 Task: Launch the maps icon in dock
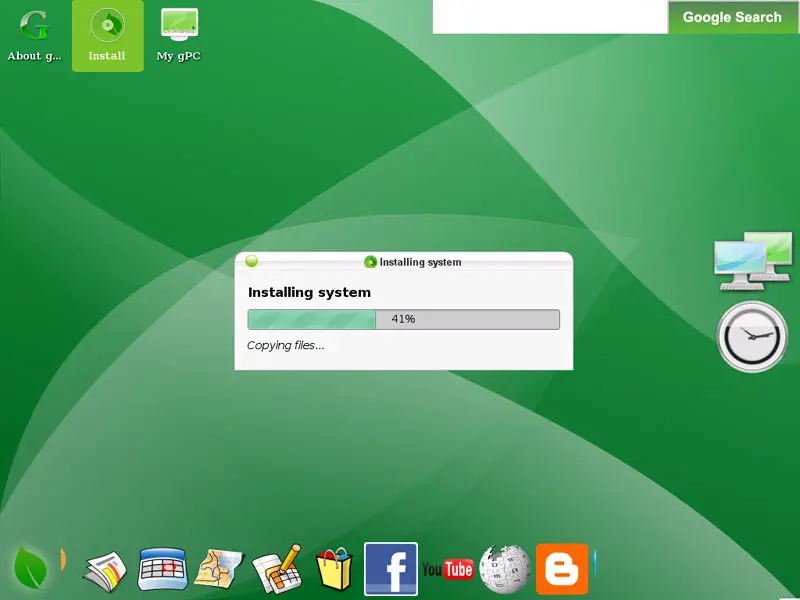coord(219,569)
